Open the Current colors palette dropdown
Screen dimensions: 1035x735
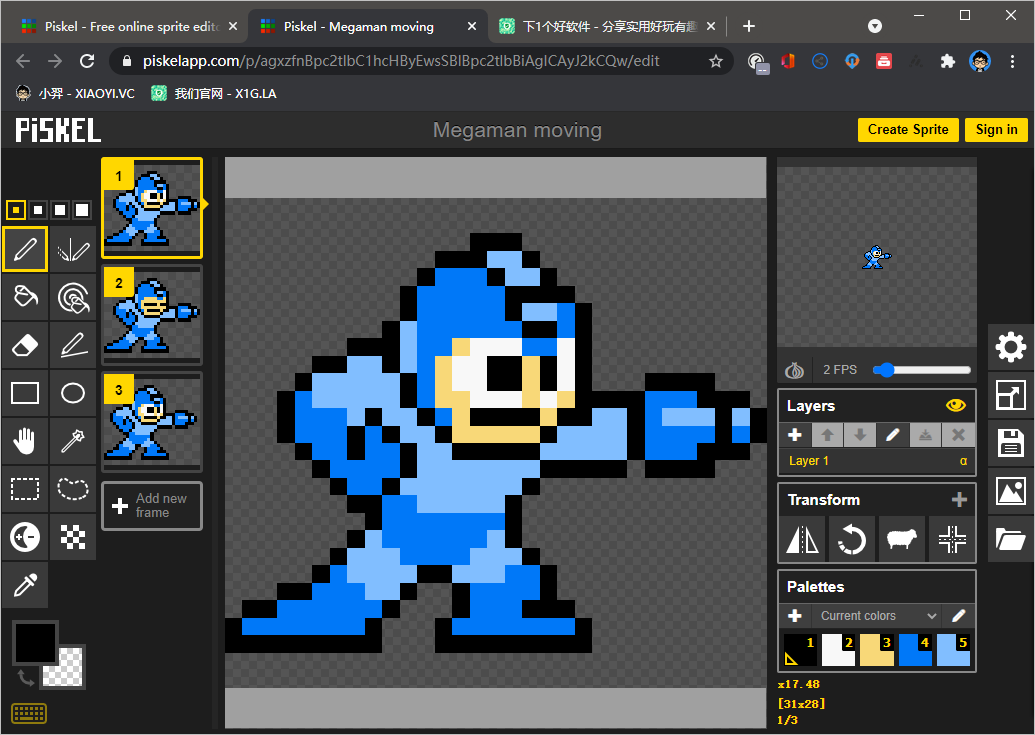tap(877, 616)
